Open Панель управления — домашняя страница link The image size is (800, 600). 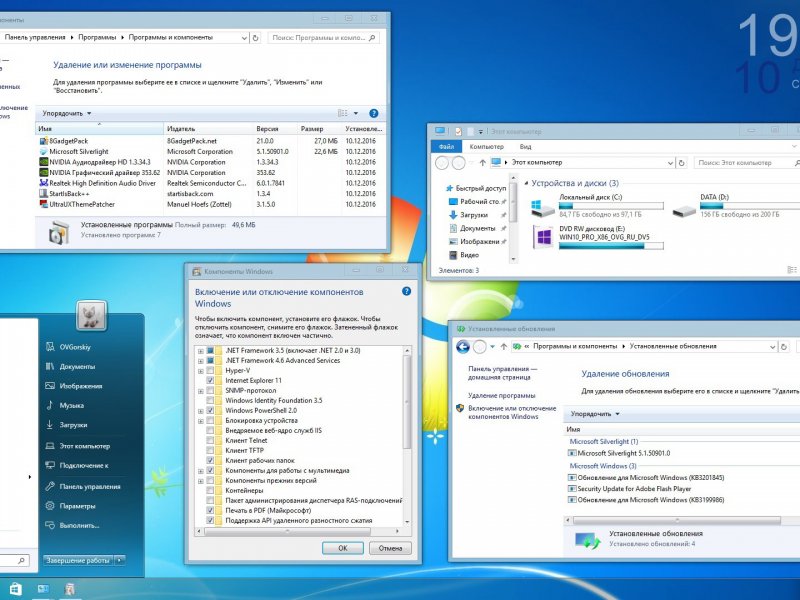(503, 373)
